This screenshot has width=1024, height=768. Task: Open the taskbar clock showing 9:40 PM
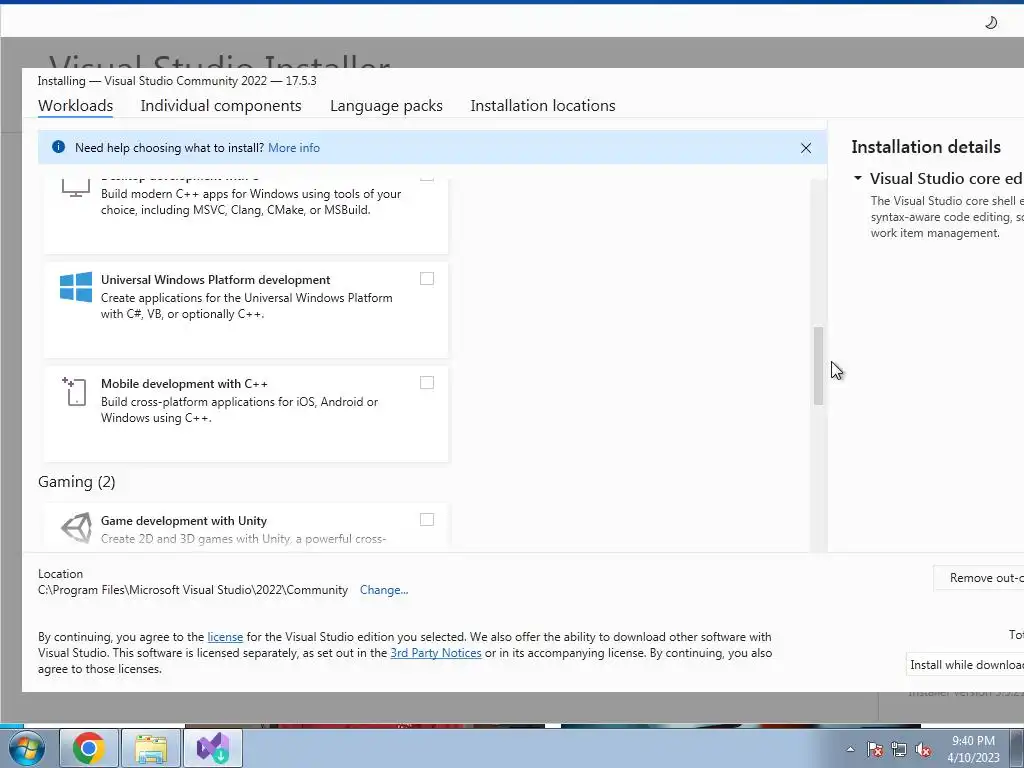[973, 749]
